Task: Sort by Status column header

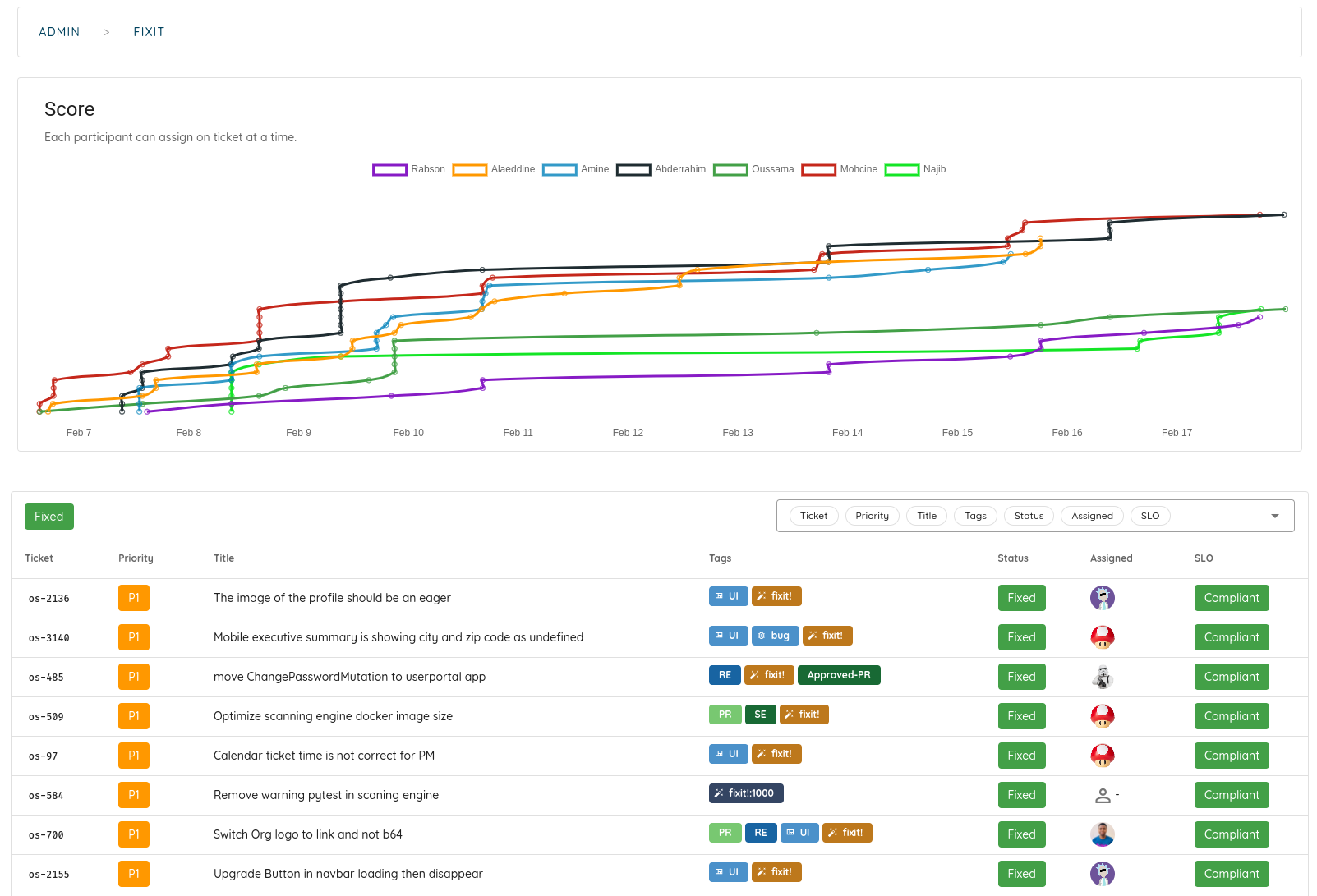Action: coord(1013,558)
